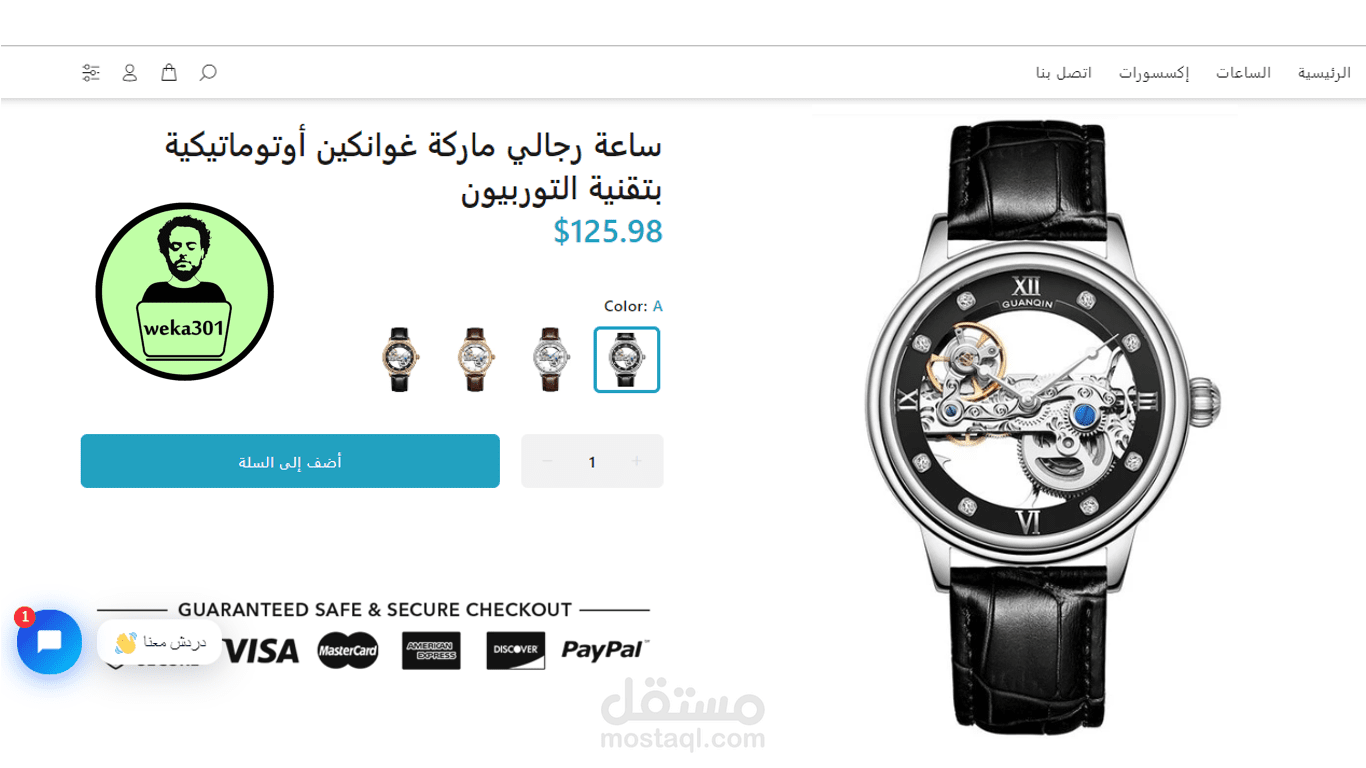Select the black strap gold watch color
1366x768 pixels.
tap(399, 360)
